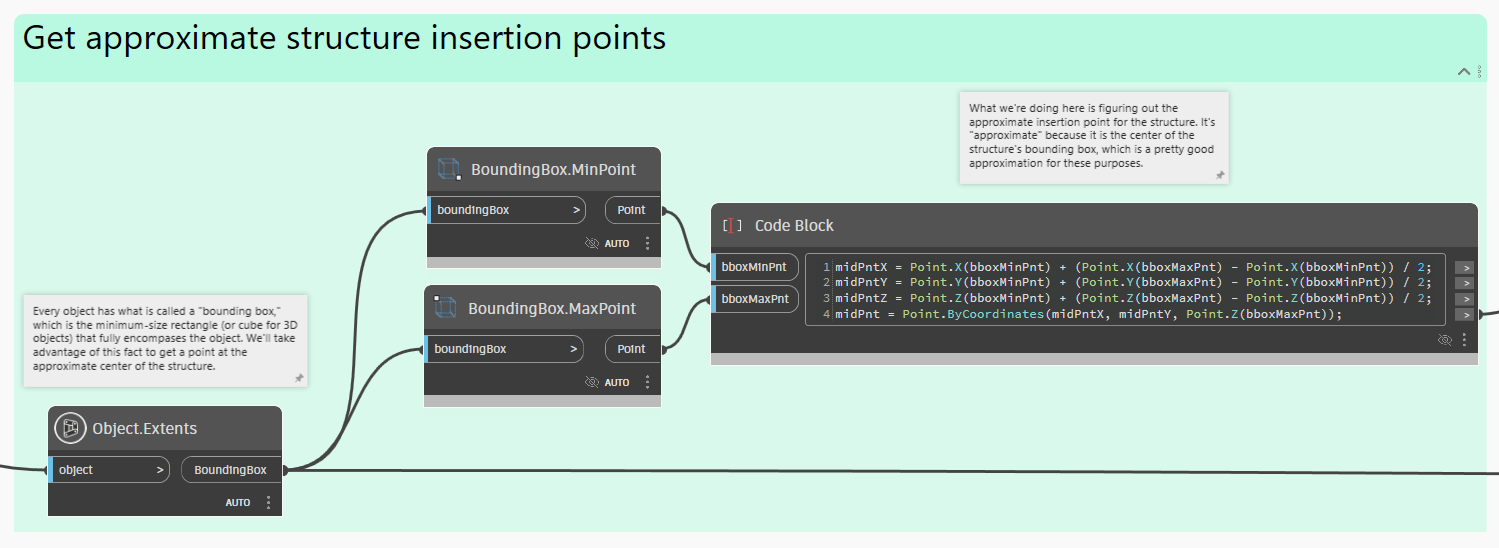Click the group title "Get approximate structure insertion points"
The image size is (1499, 548).
344,39
